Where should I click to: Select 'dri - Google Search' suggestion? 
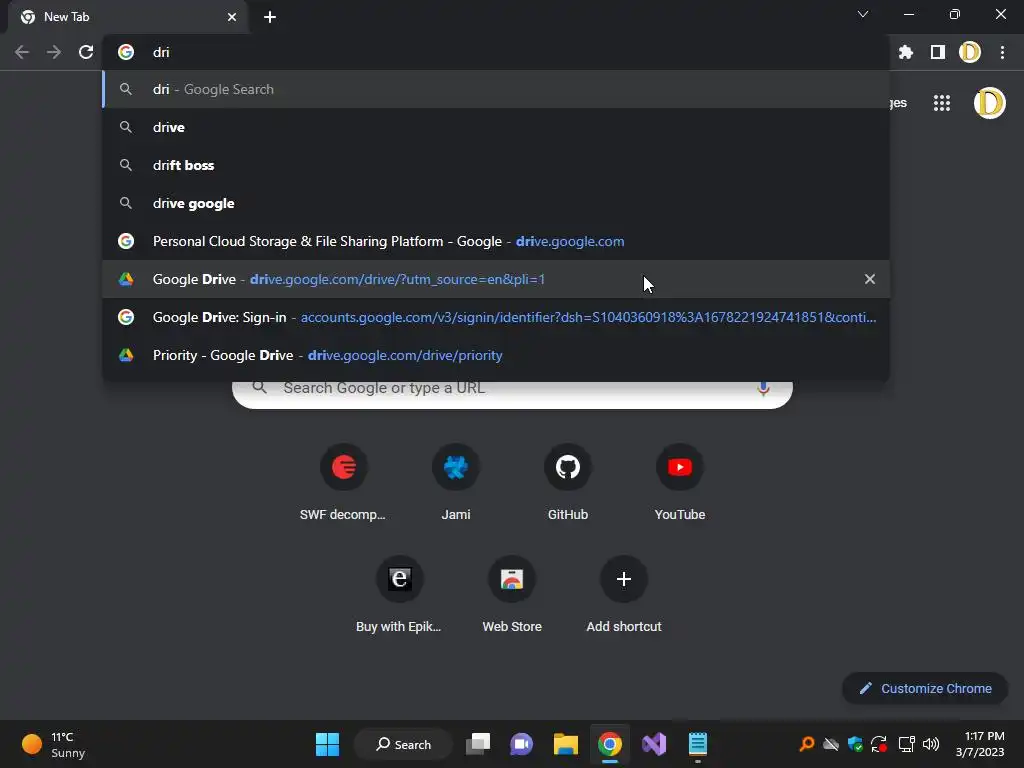pyautogui.click(x=496, y=89)
